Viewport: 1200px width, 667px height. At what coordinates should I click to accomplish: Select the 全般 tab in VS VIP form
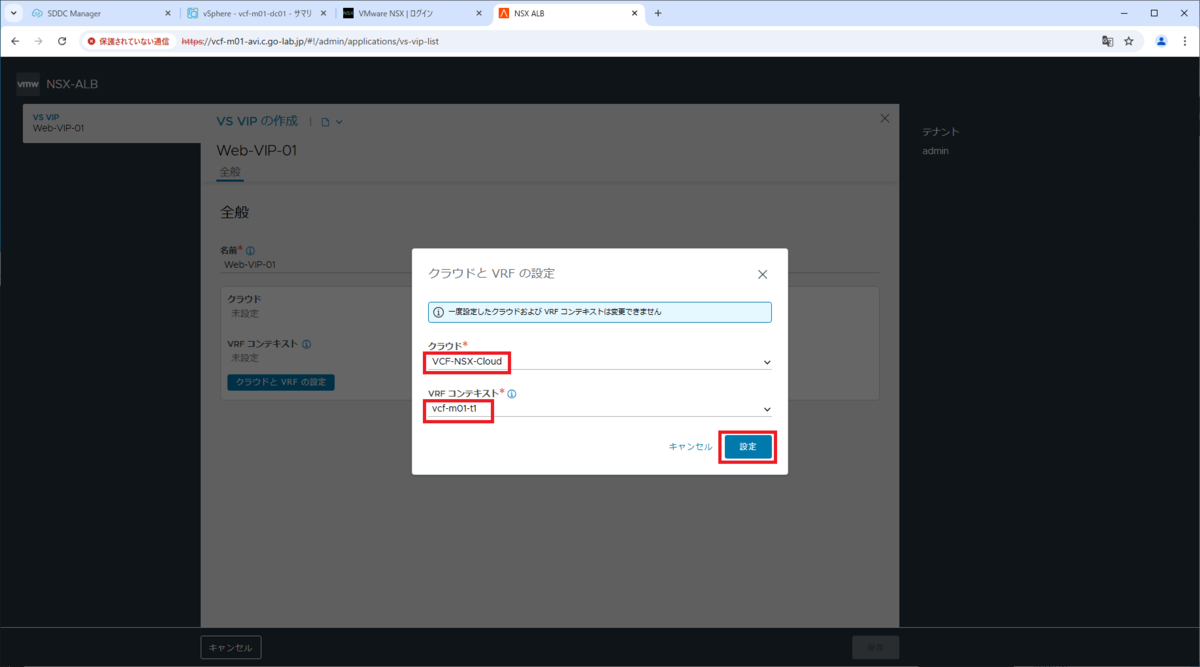[x=229, y=172]
